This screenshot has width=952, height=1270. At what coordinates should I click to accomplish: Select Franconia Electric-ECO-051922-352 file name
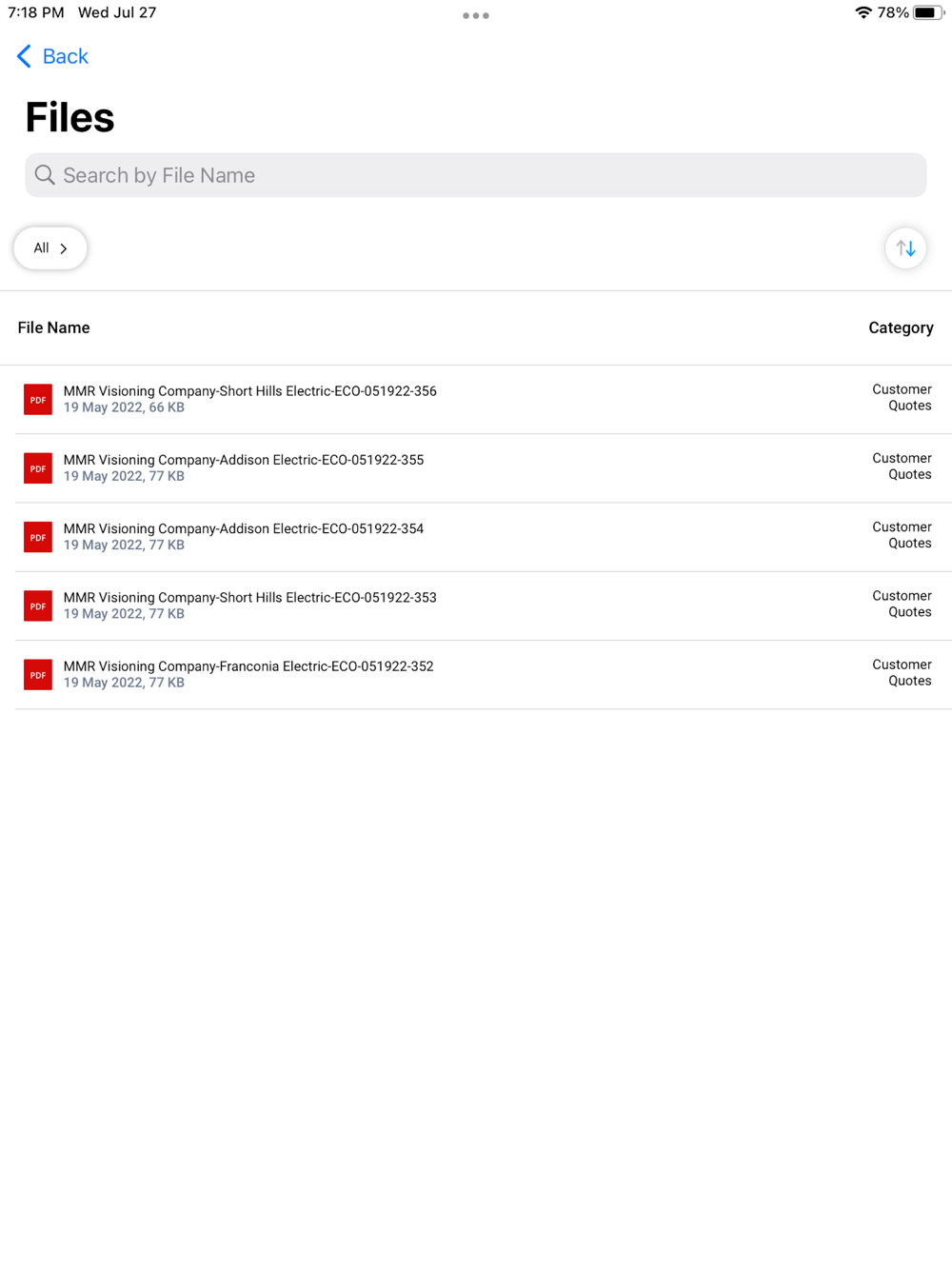[248, 666]
